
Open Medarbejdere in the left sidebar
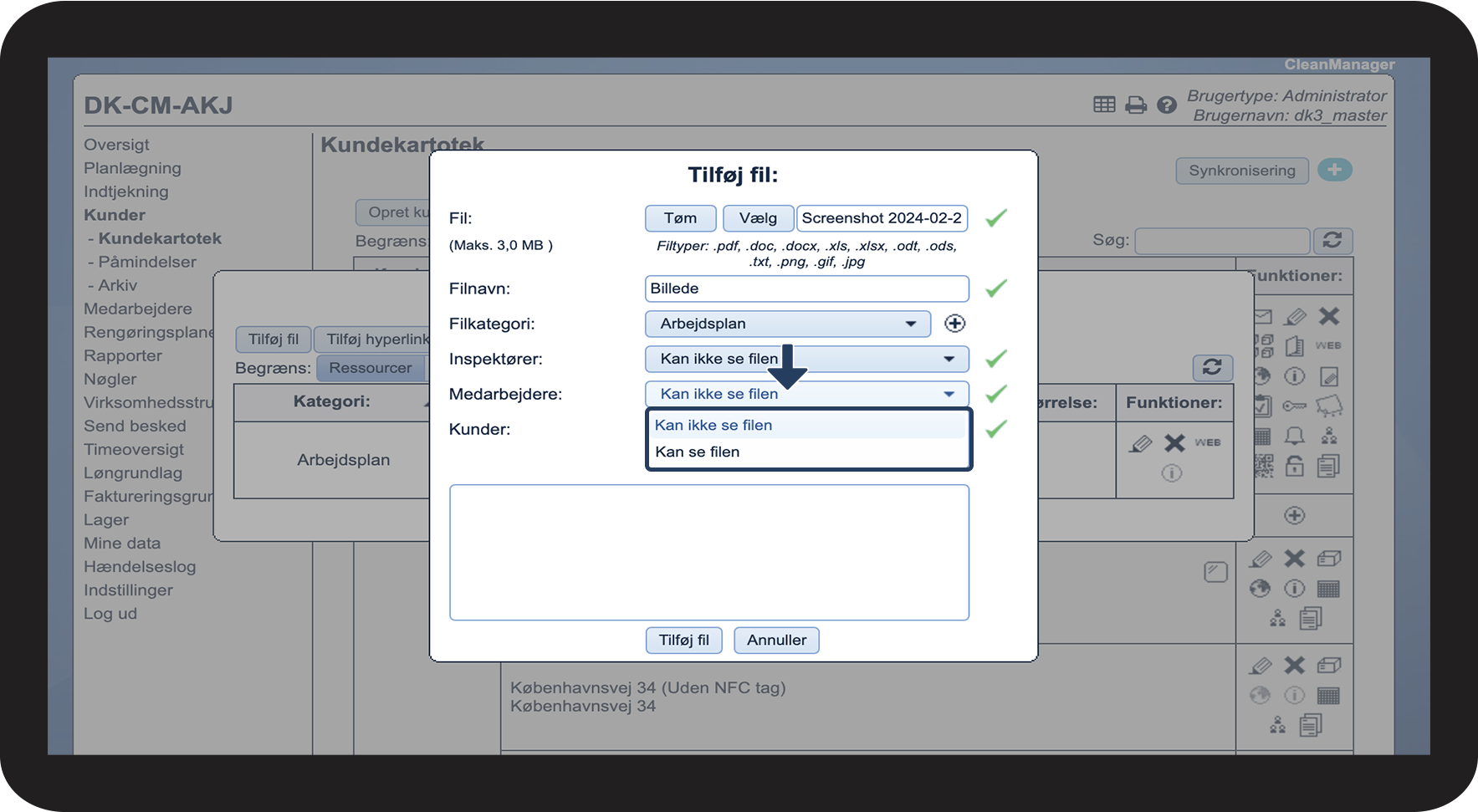(x=138, y=309)
